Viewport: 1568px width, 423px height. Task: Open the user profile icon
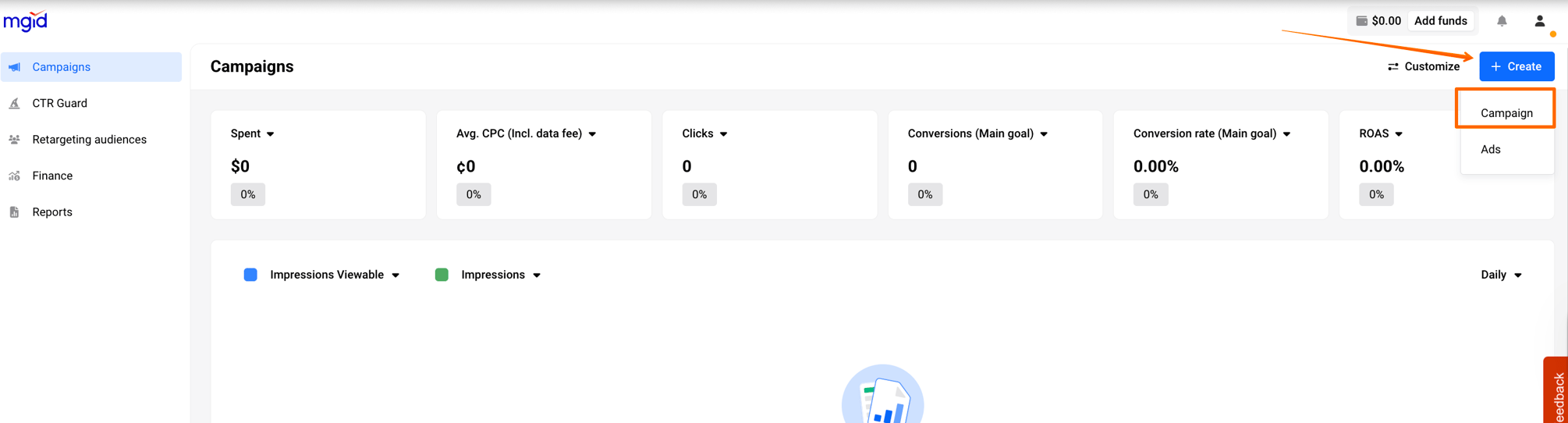(1540, 21)
